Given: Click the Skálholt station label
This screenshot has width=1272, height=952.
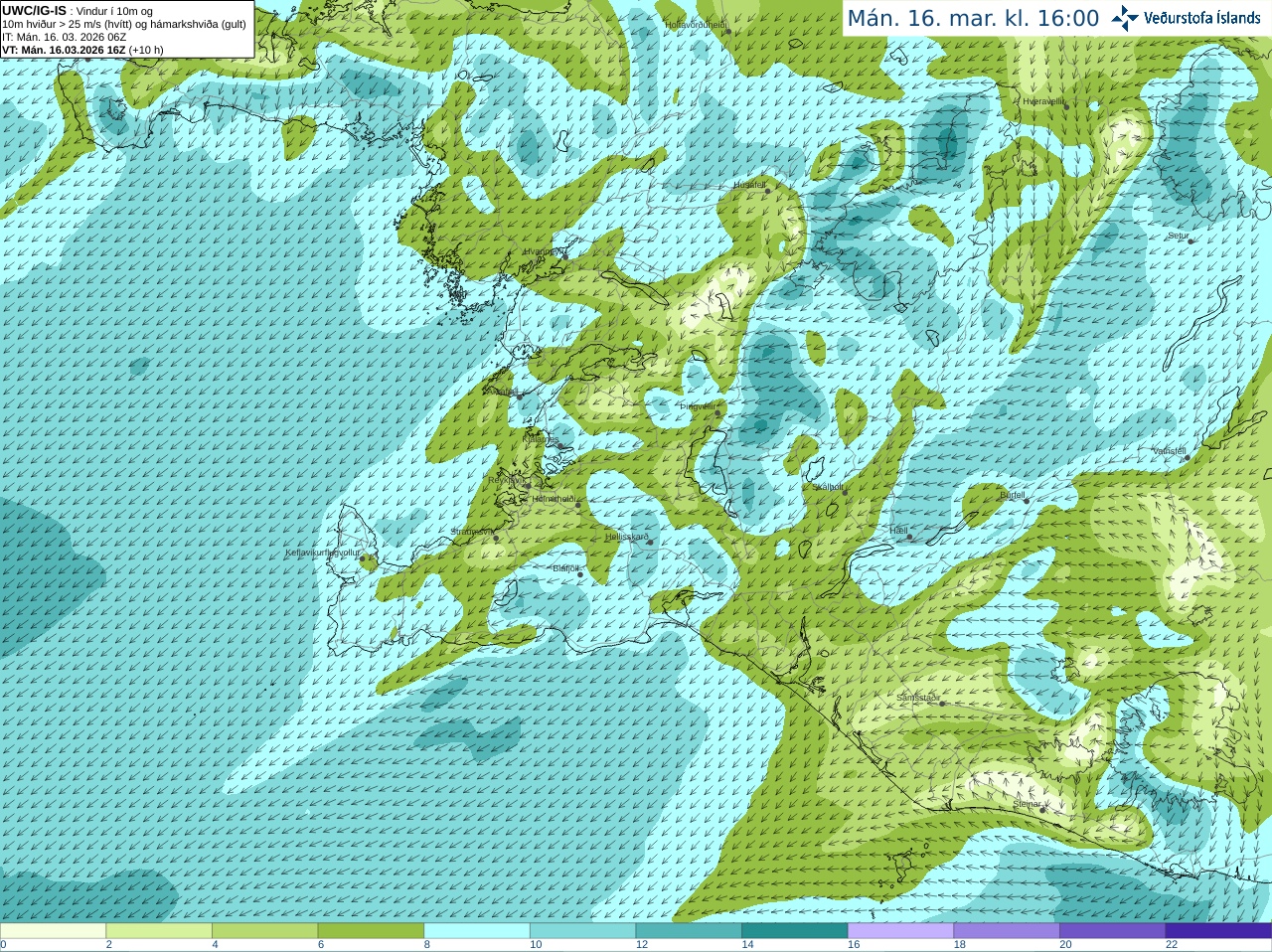Looking at the screenshot, I should pos(829,487).
